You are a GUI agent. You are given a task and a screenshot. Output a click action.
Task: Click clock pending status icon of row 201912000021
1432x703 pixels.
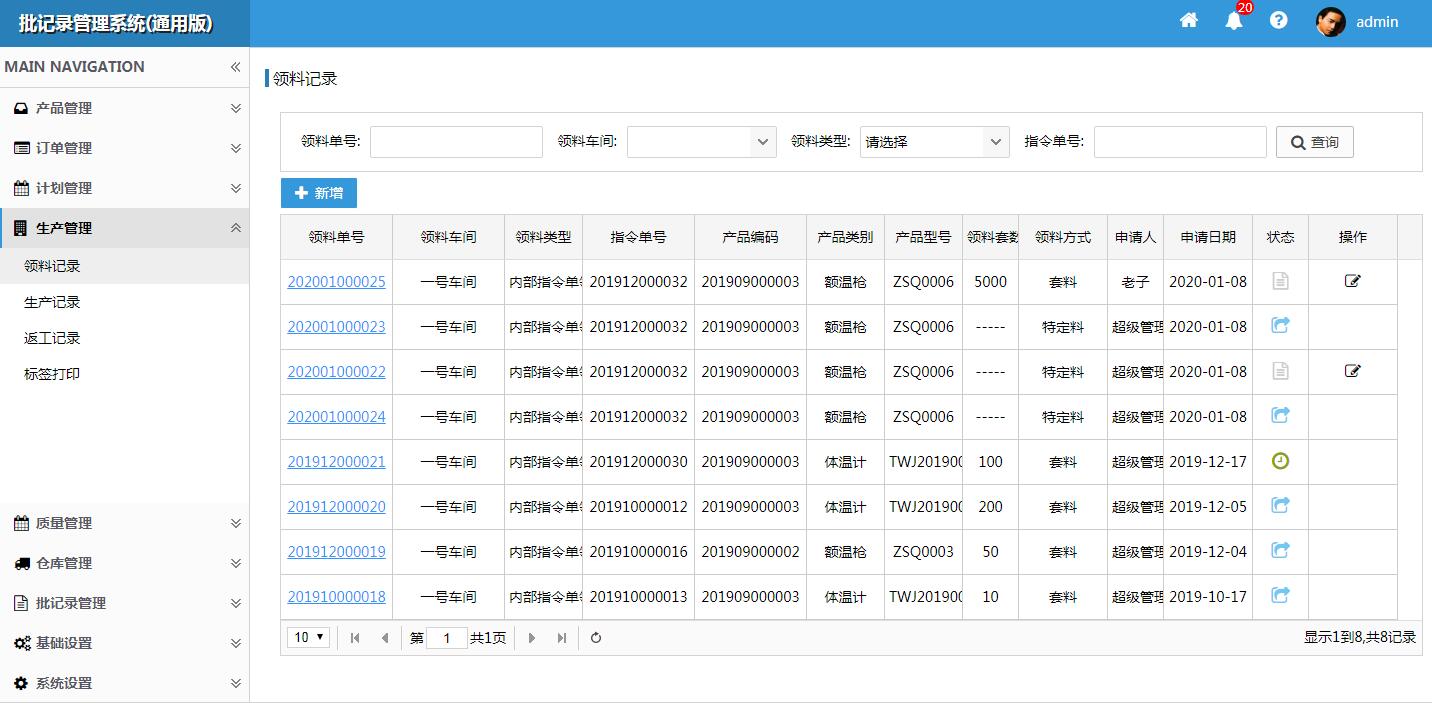1280,461
